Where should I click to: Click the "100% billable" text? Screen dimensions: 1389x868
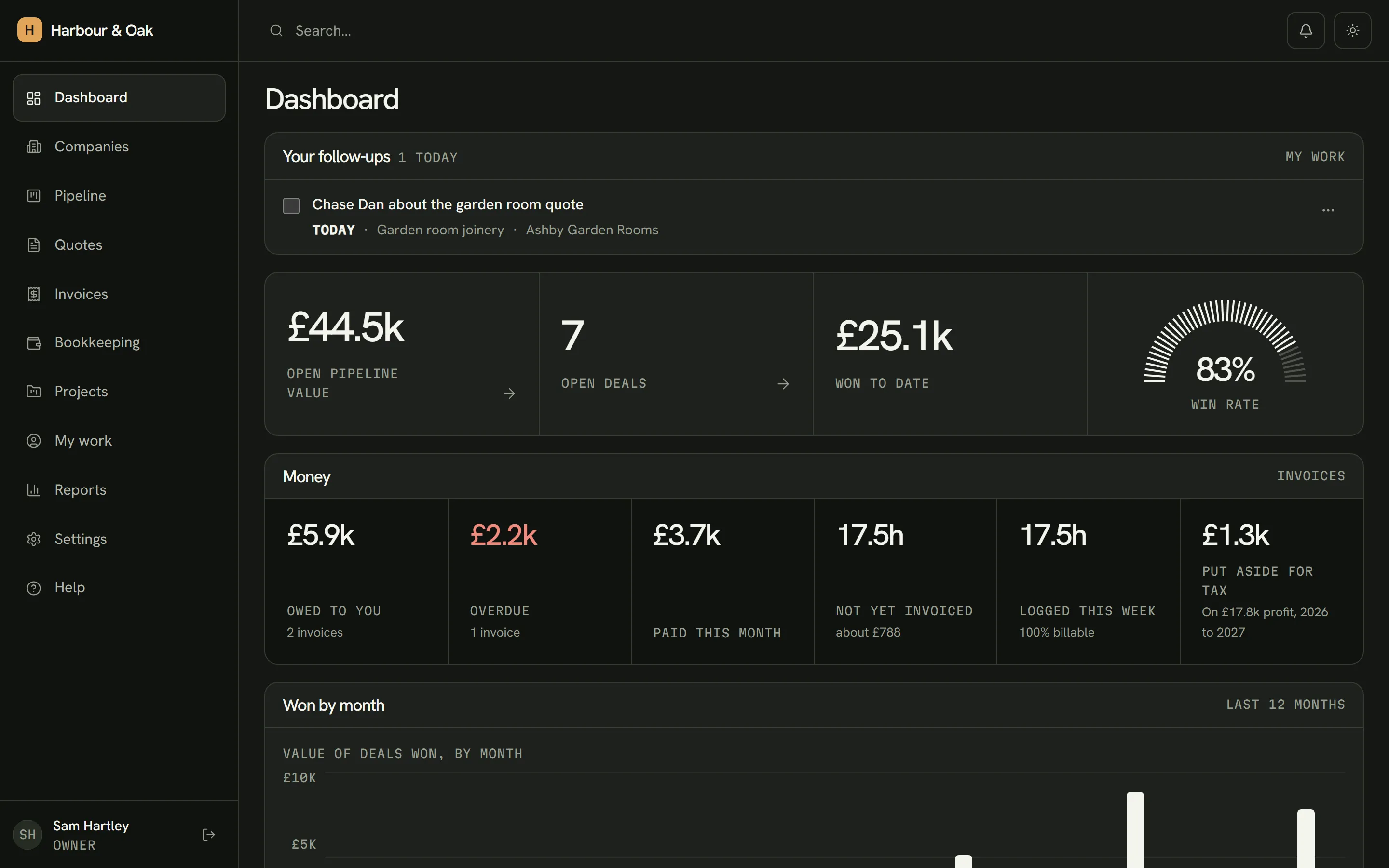(1057, 633)
